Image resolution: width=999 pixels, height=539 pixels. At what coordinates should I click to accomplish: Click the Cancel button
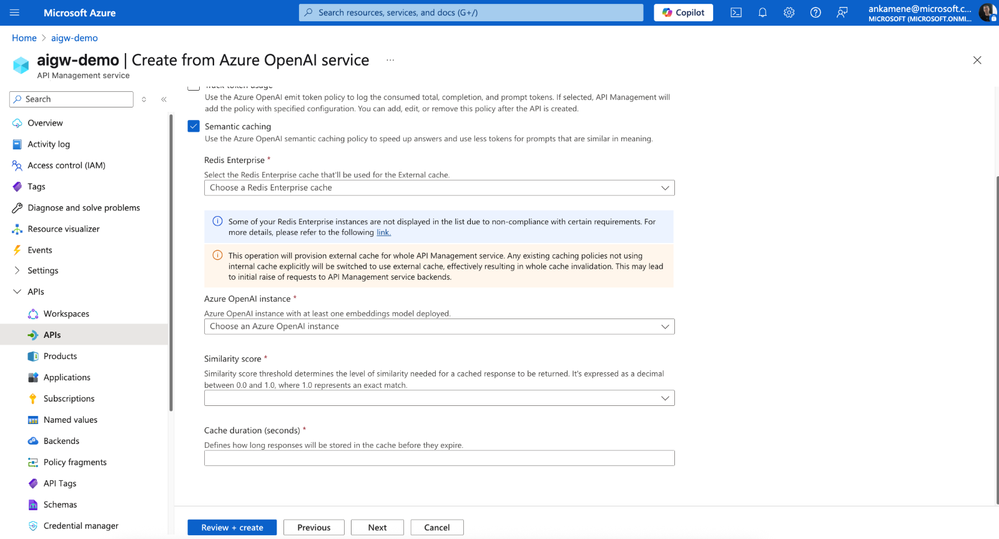(437, 528)
